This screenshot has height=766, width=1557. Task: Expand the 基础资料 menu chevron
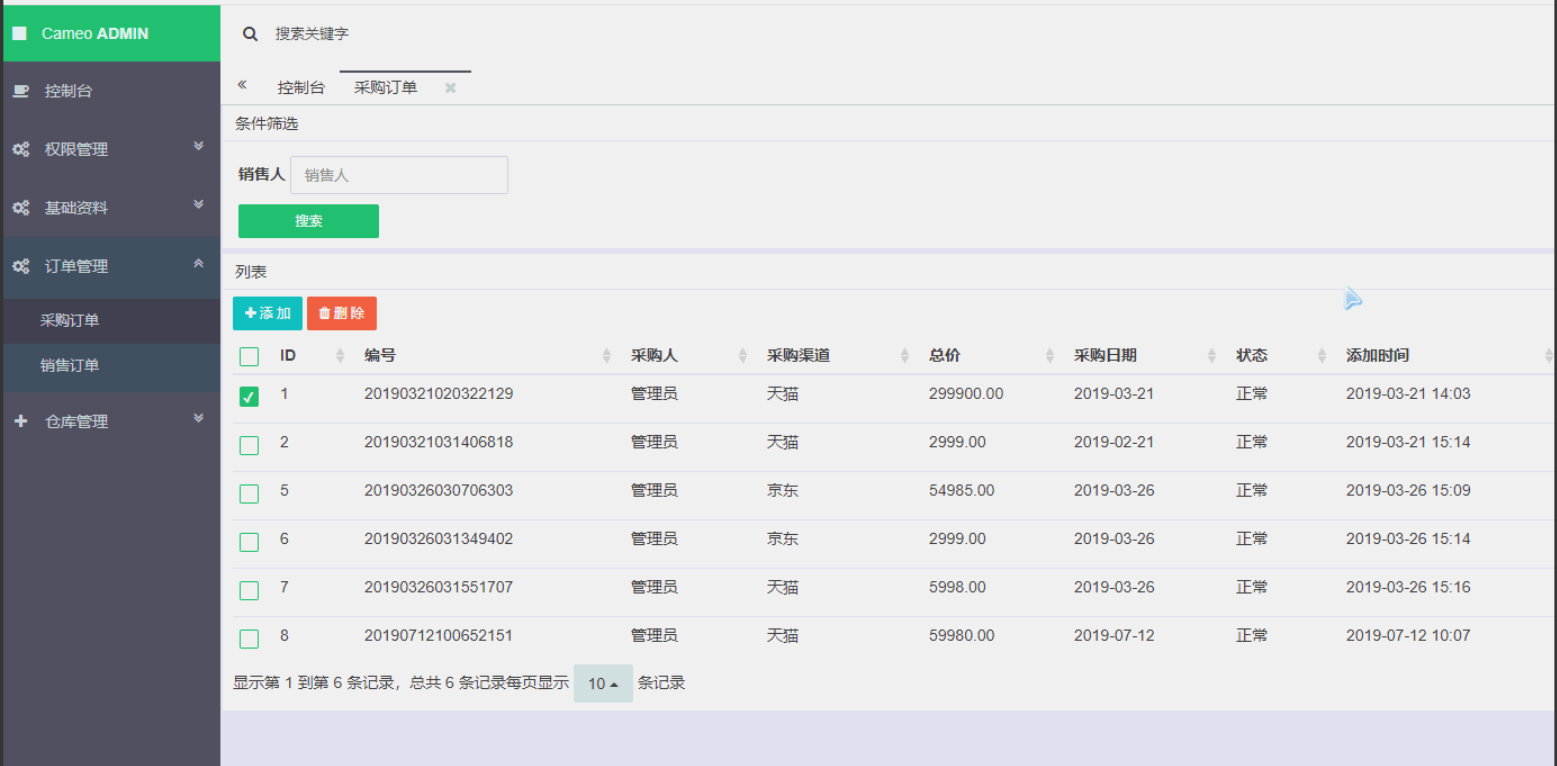point(198,204)
